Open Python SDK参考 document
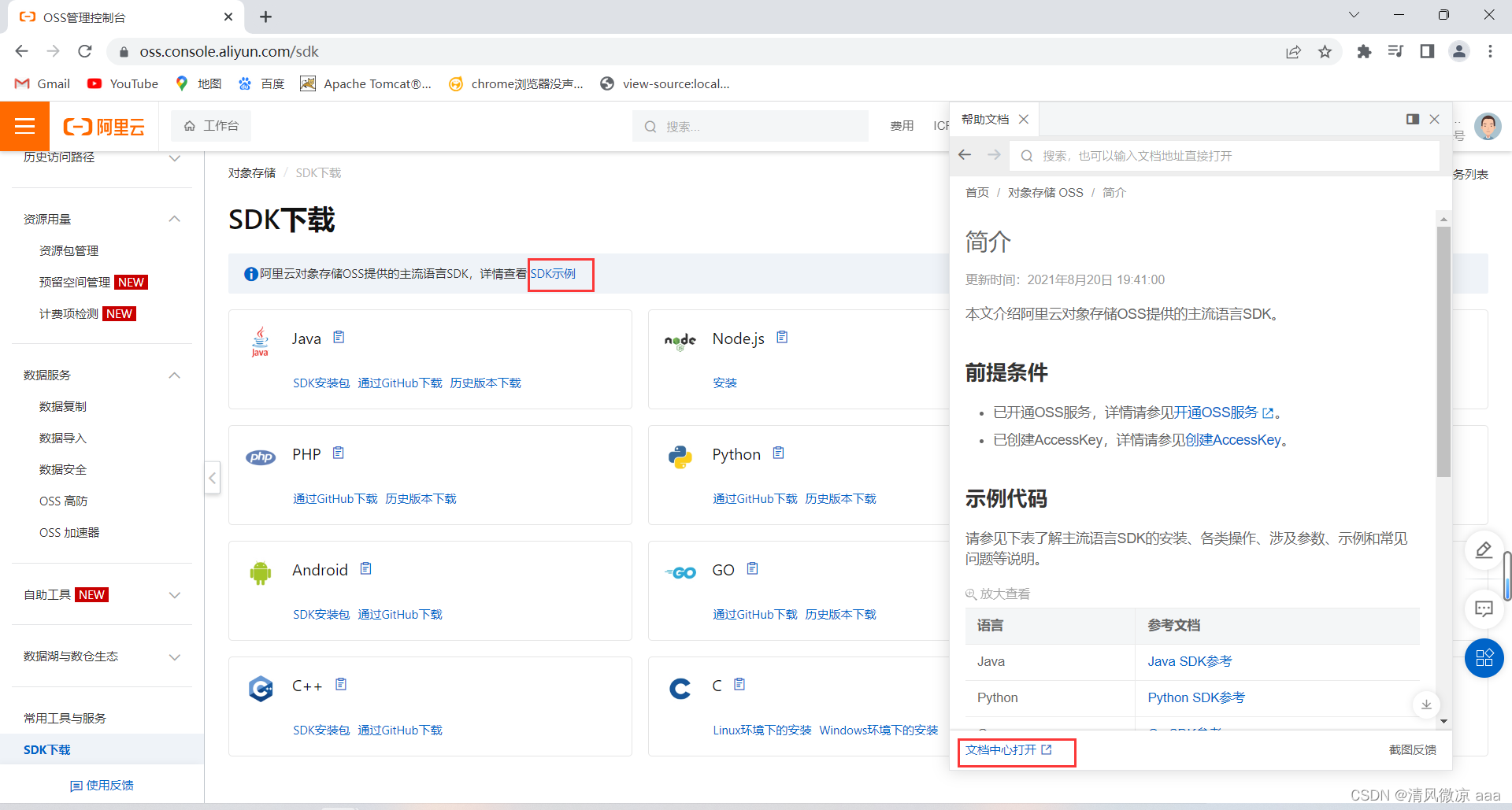This screenshot has width=1512, height=810. [x=1196, y=698]
